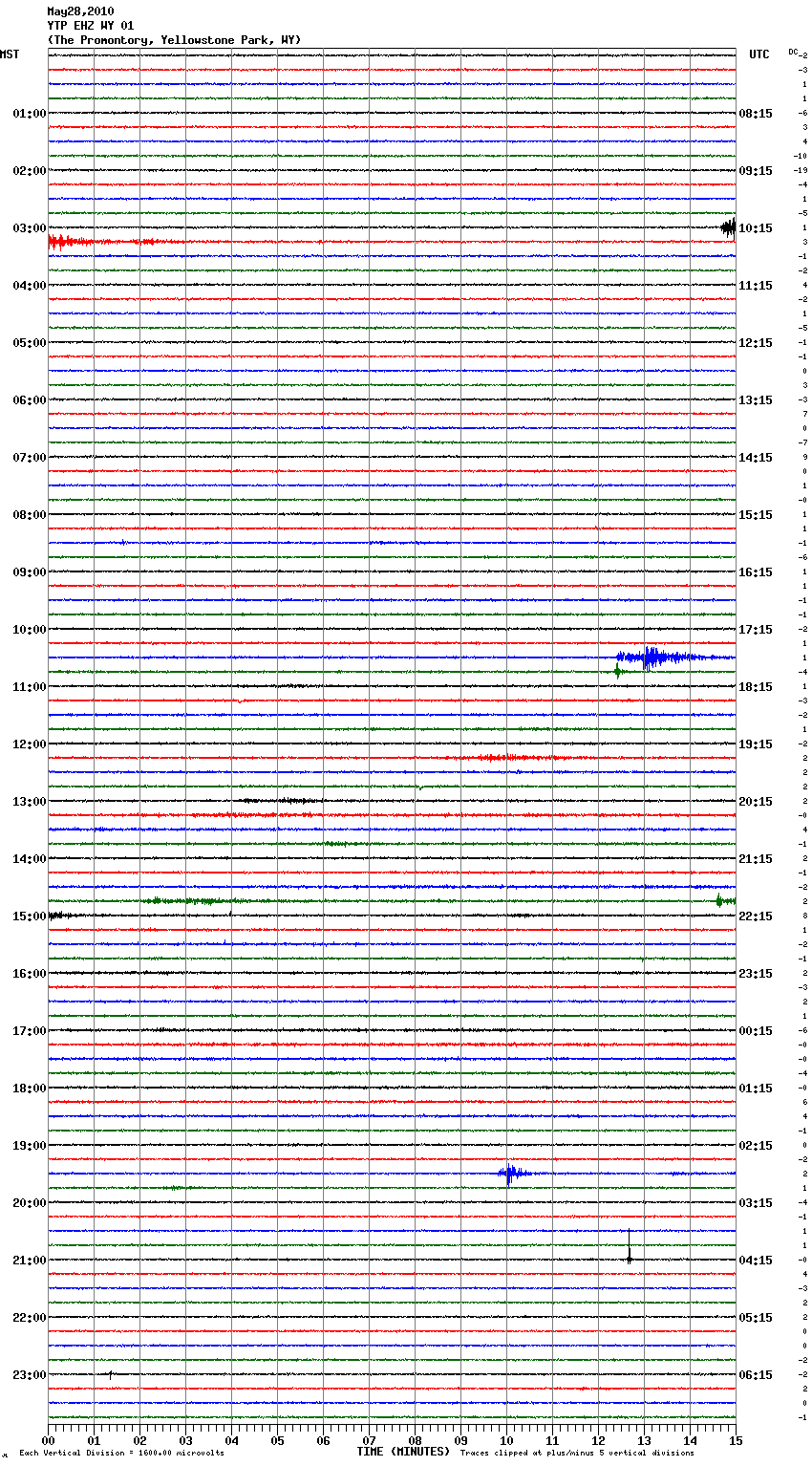Click the 21:00 MST time label
The image size is (812, 1466).
(30, 1261)
